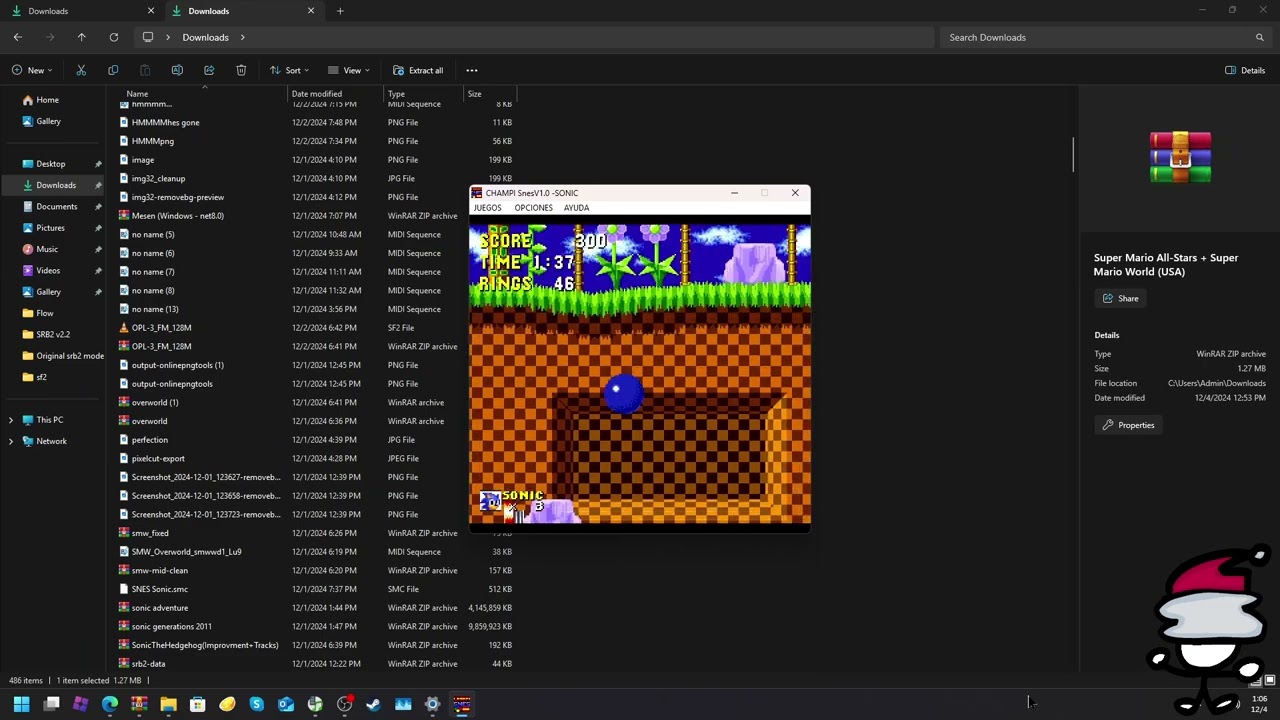Add a new File Explorer tab
Screen dimensions: 1280x720
click(340, 11)
